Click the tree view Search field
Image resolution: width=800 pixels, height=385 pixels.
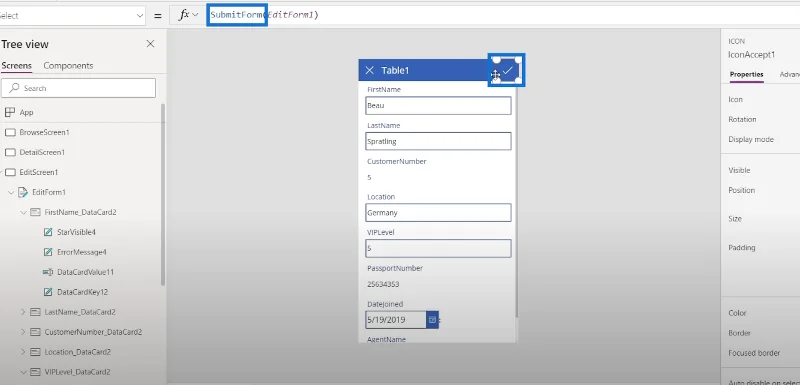click(x=79, y=88)
